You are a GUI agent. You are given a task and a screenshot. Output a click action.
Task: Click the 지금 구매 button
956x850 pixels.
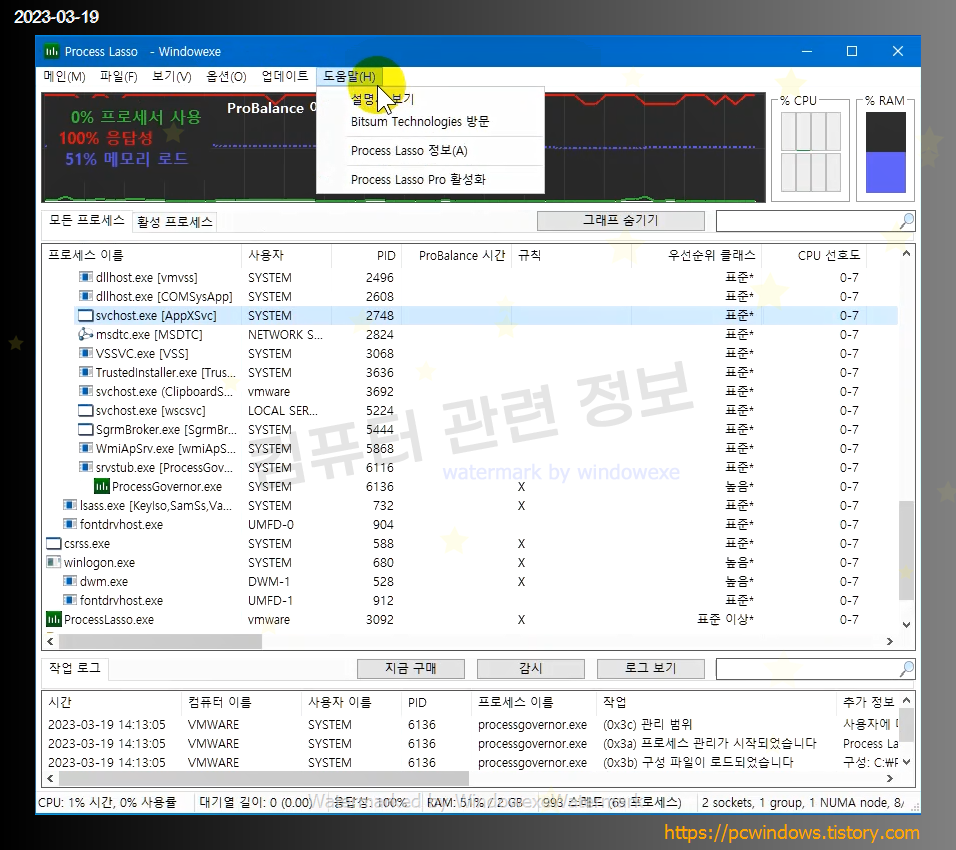point(410,668)
